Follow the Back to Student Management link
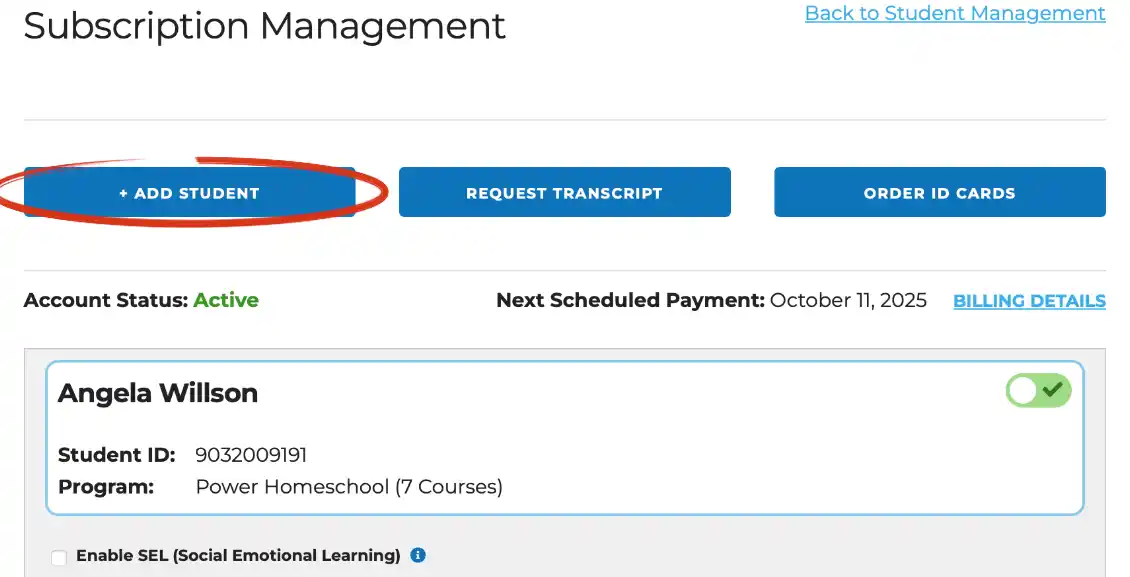This screenshot has width=1130, height=577. tap(955, 14)
